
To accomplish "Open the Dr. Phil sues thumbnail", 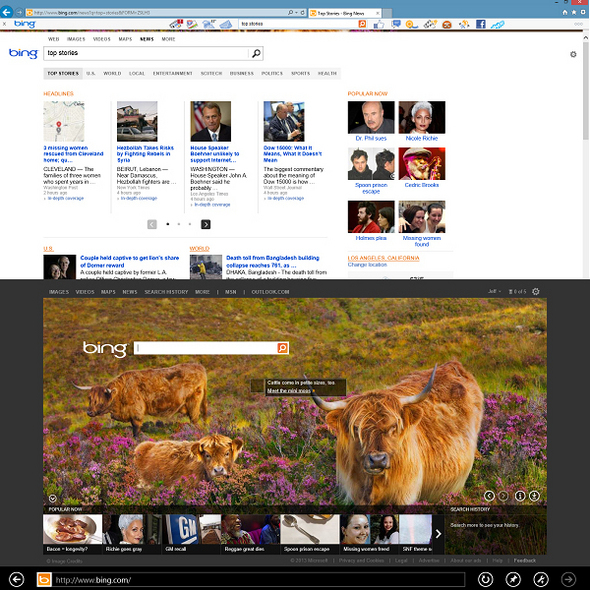I will (371, 117).
